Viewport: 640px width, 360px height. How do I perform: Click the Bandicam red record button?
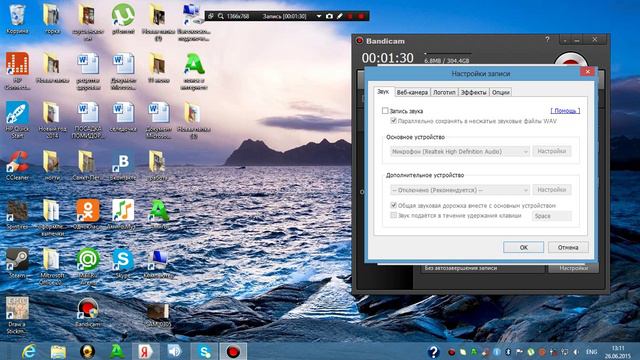[571, 60]
